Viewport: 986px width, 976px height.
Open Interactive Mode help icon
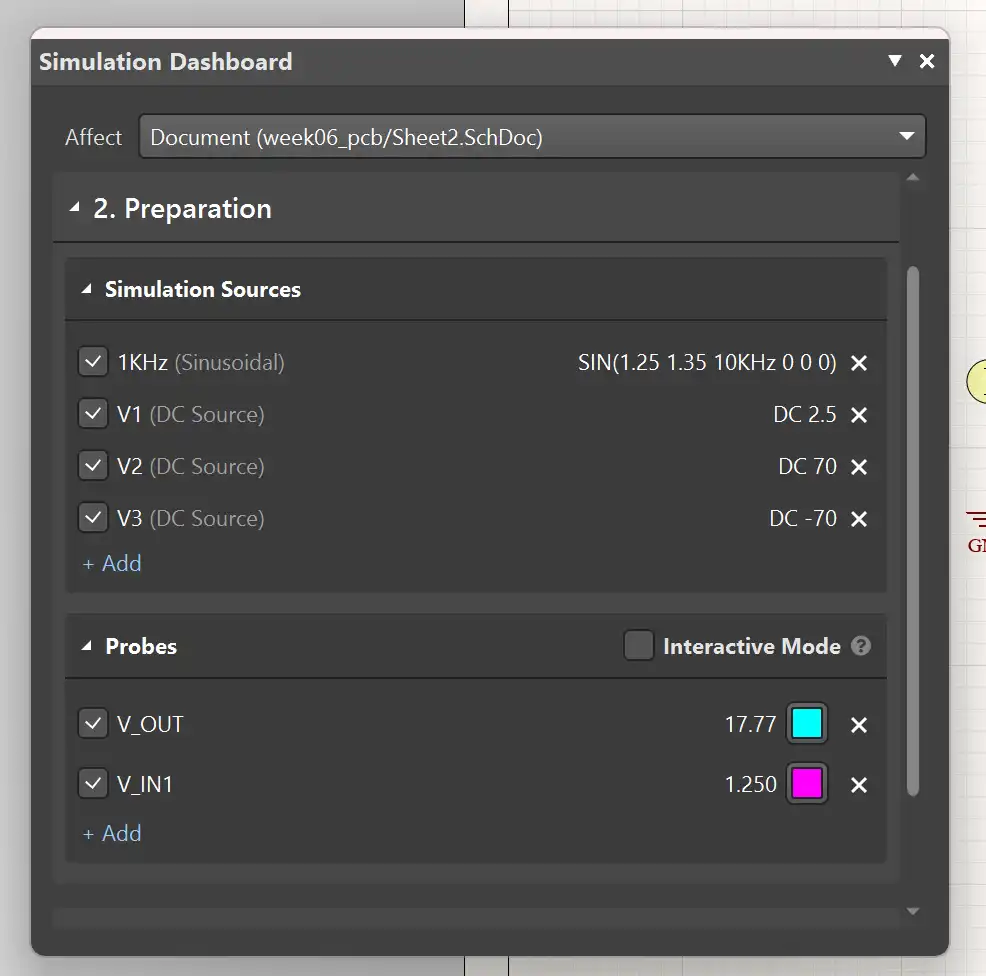pyautogui.click(x=860, y=646)
